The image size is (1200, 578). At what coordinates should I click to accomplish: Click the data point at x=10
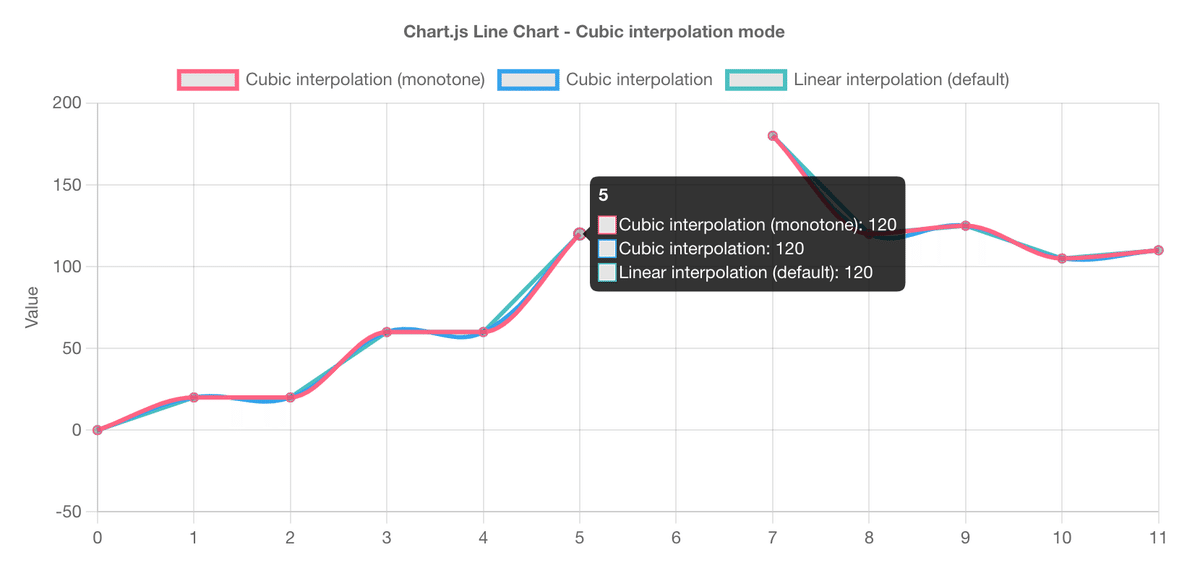[1062, 258]
